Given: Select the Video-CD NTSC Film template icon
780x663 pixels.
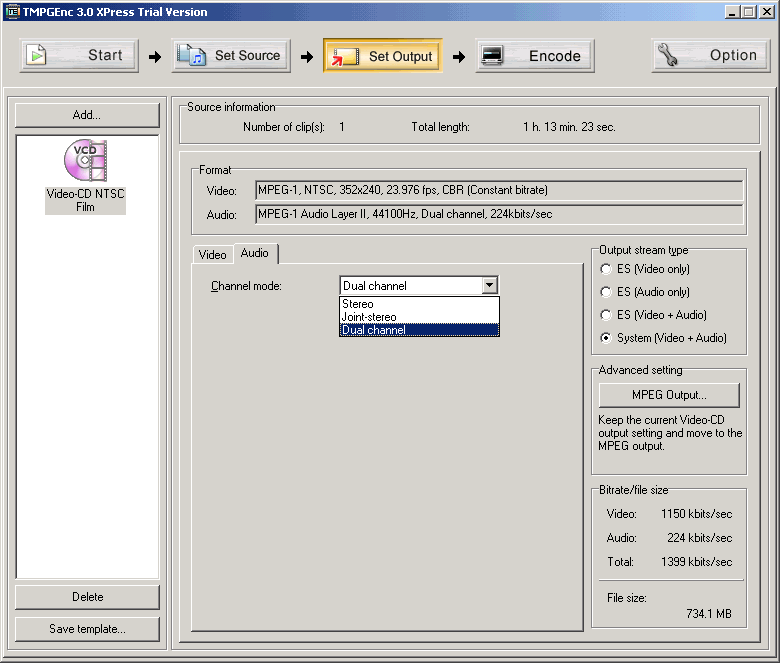Looking at the screenshot, I should 85,162.
